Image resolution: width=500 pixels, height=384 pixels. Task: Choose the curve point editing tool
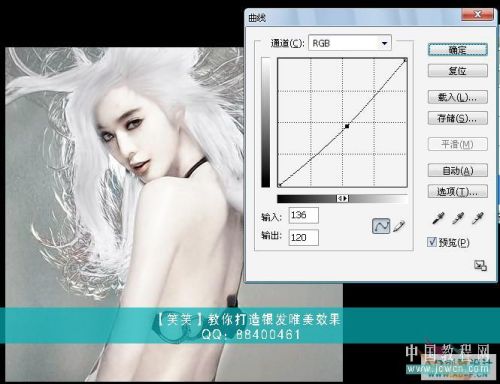click(x=381, y=226)
